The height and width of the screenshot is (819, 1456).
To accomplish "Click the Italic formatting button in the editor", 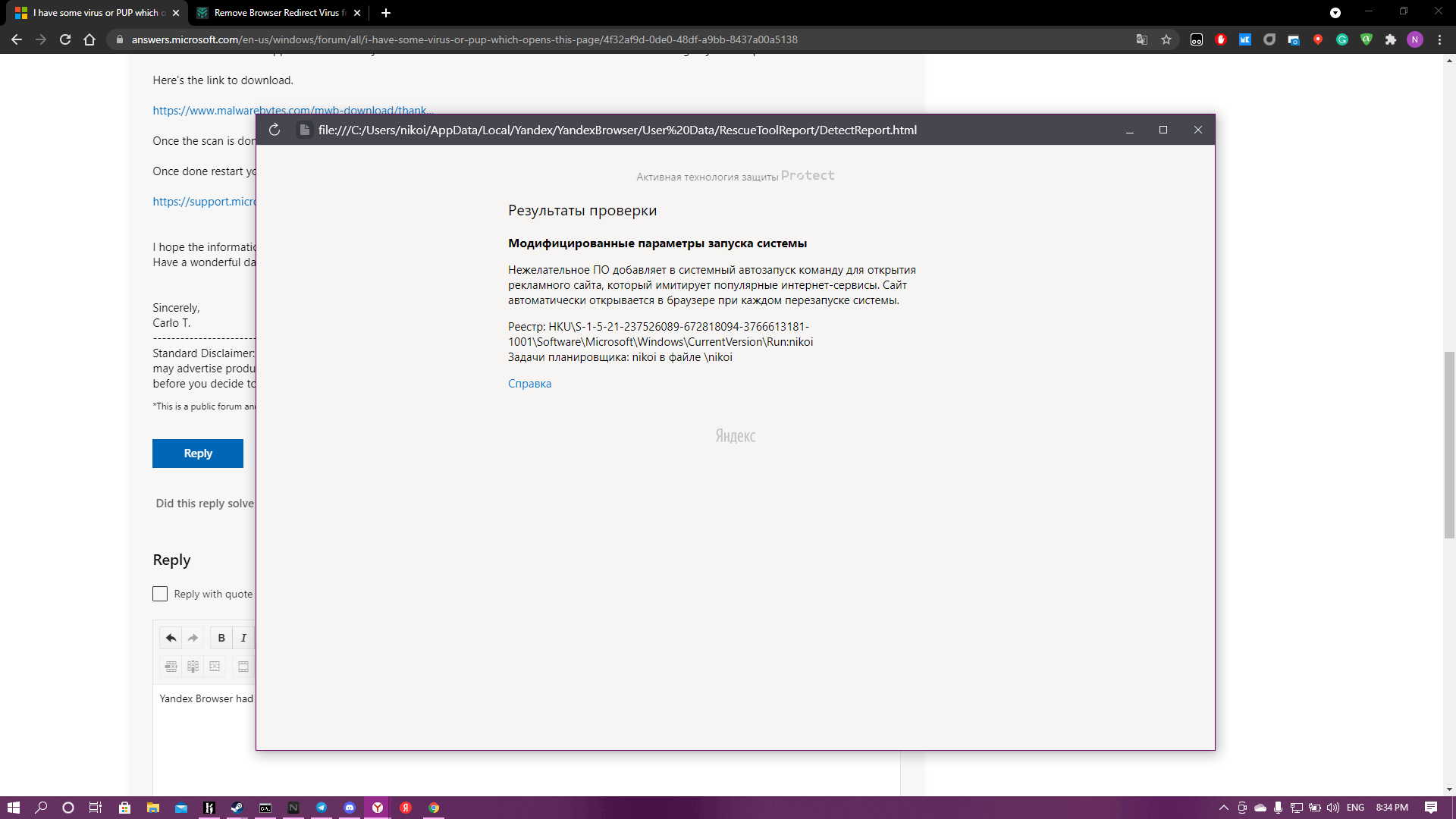I will [243, 638].
